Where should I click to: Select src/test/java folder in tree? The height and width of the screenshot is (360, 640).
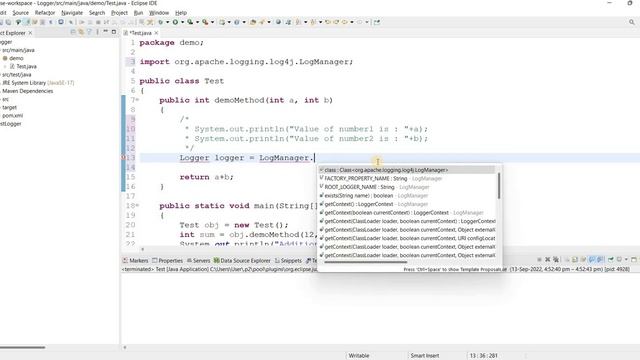[16, 74]
